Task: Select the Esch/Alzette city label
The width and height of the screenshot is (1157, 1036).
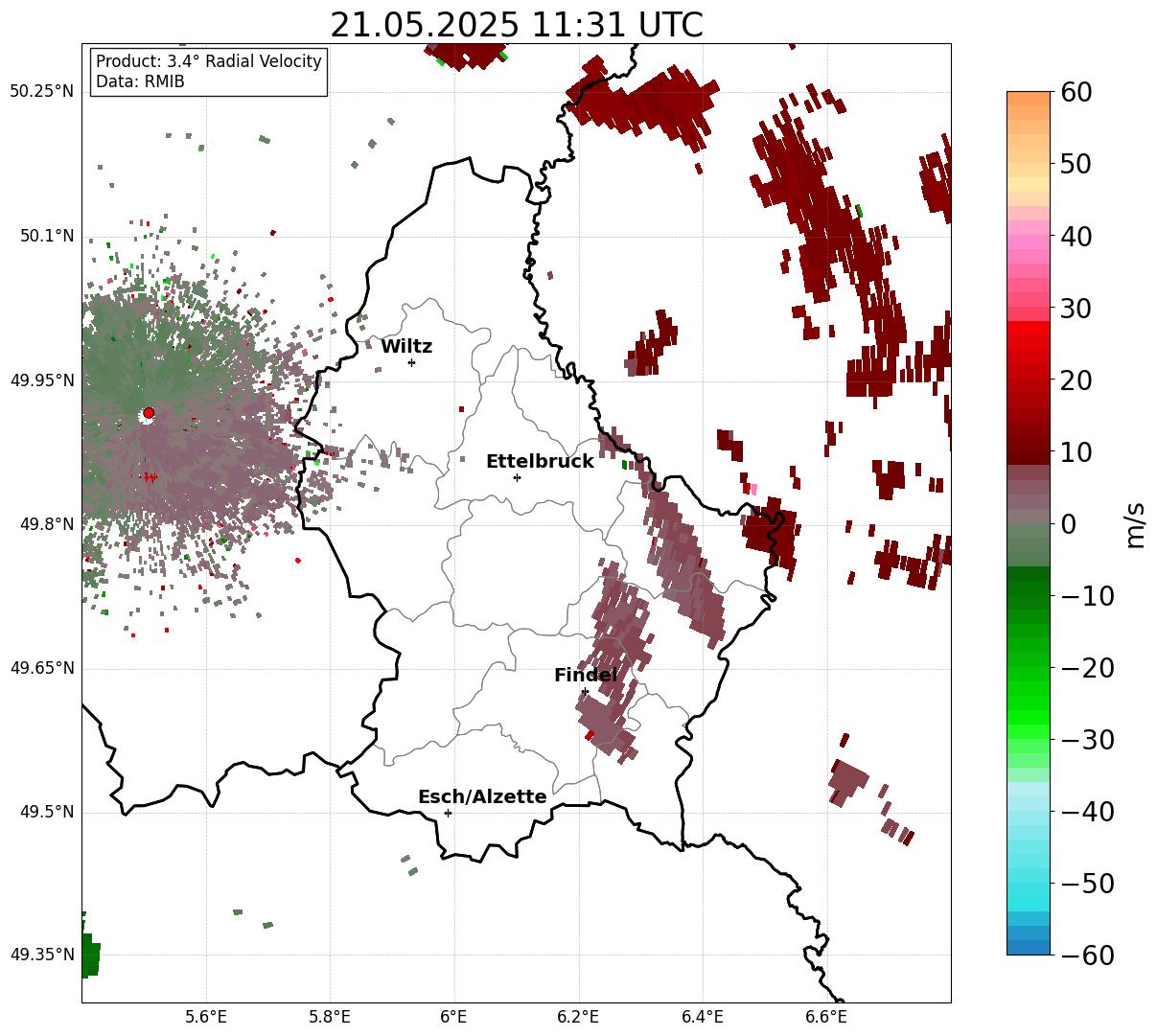Action: [x=482, y=797]
